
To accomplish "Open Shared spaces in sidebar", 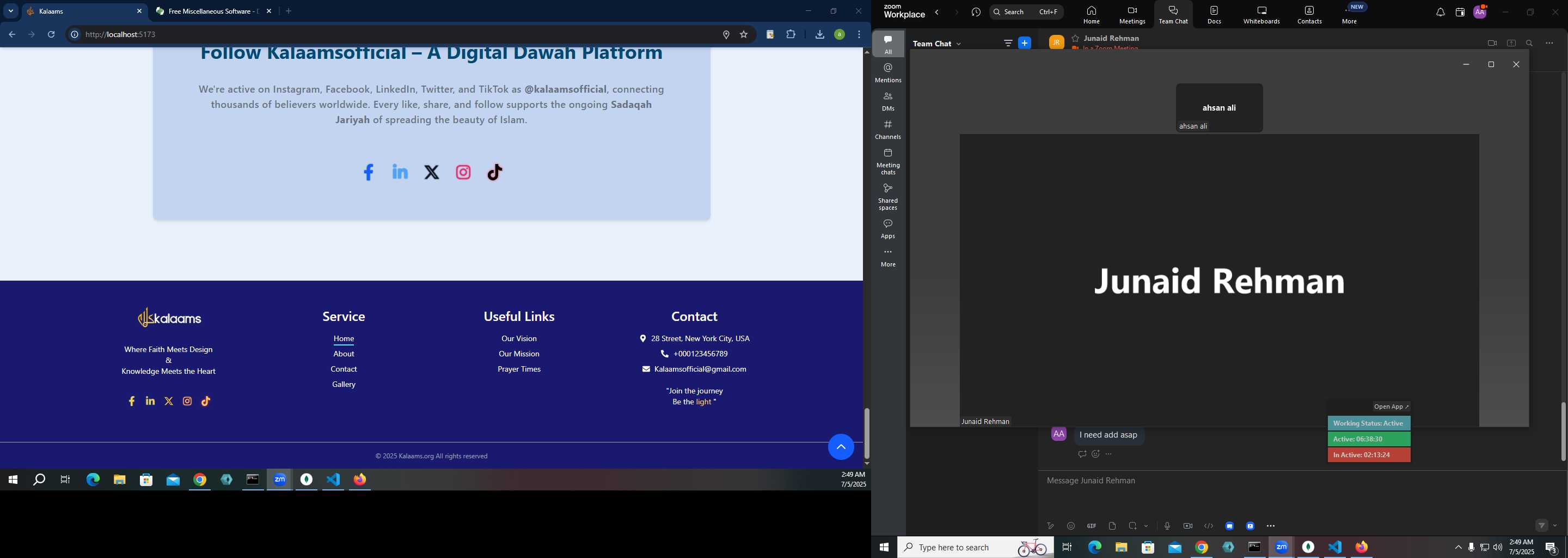I will click(x=888, y=197).
